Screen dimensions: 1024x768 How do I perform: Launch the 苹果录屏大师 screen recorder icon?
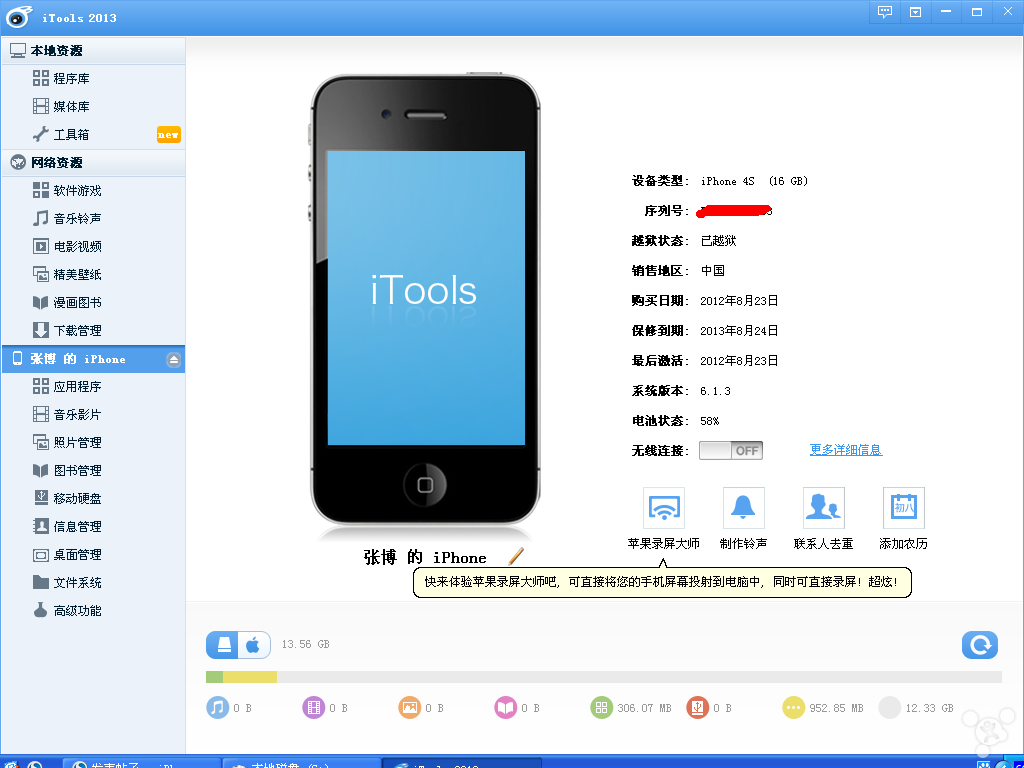pyautogui.click(x=664, y=508)
